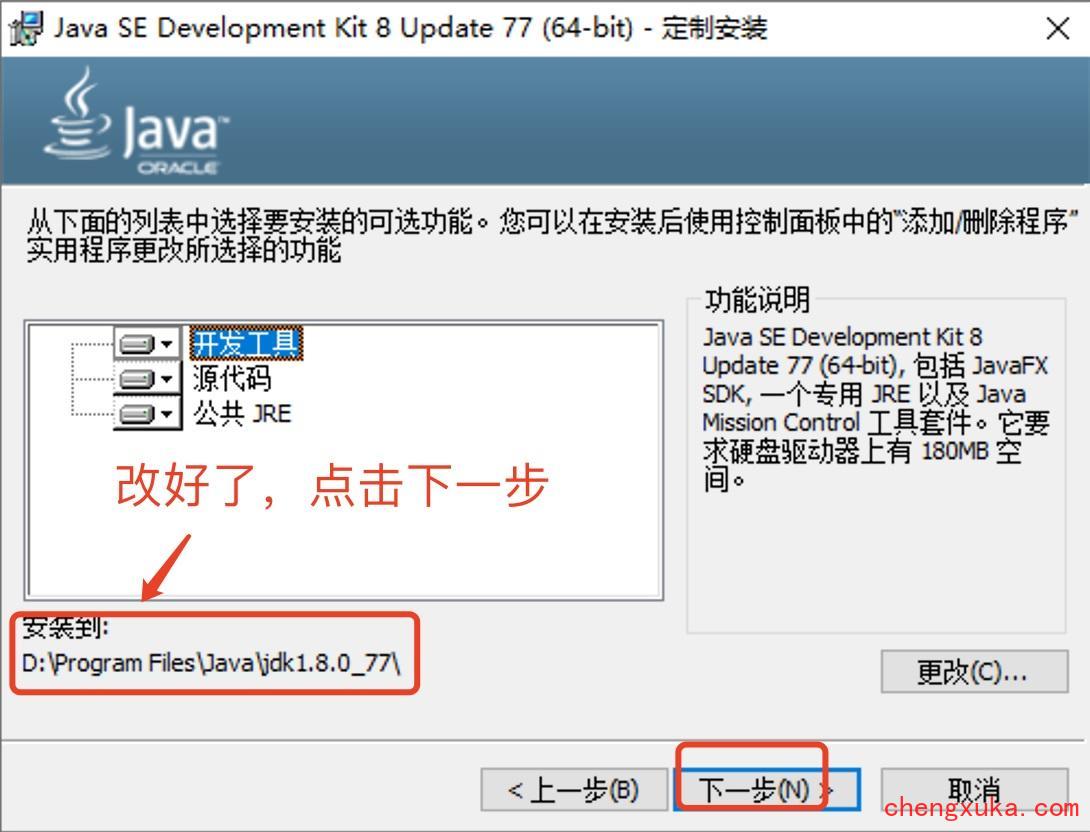
Task: Select the 公共 JRE feature item
Action: (x=242, y=414)
